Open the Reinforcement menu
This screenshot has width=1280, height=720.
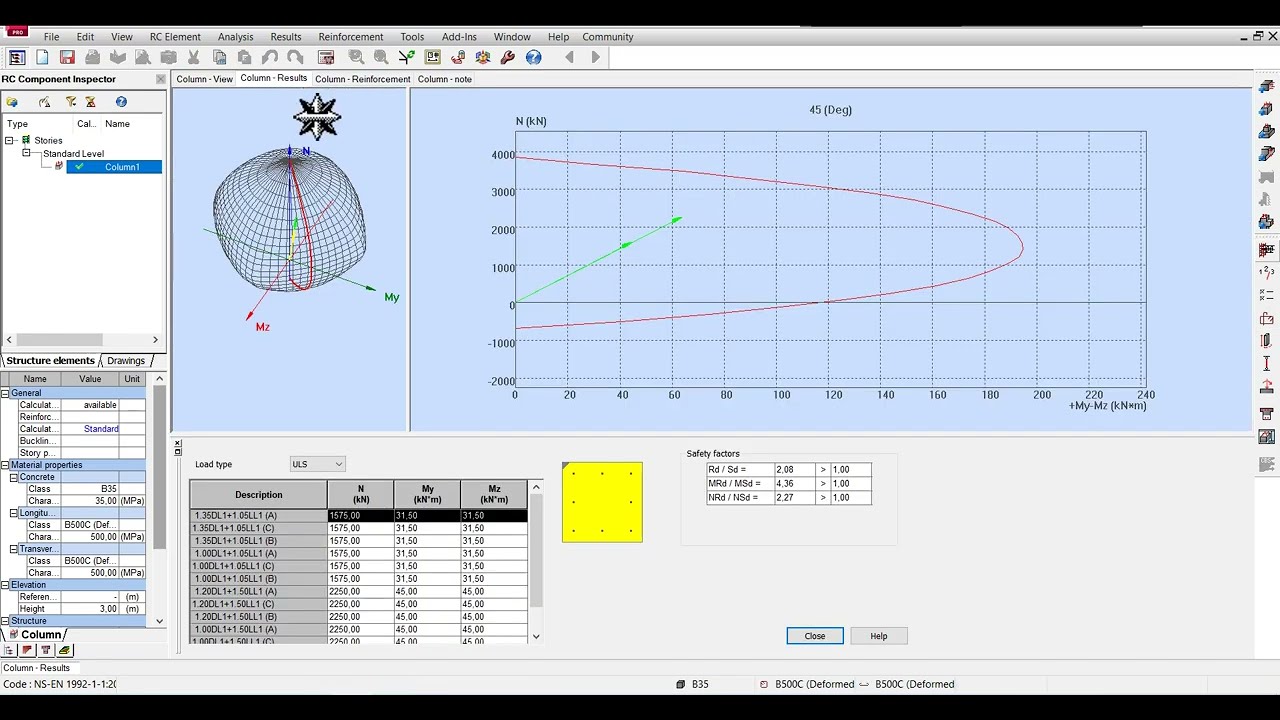[x=351, y=37]
